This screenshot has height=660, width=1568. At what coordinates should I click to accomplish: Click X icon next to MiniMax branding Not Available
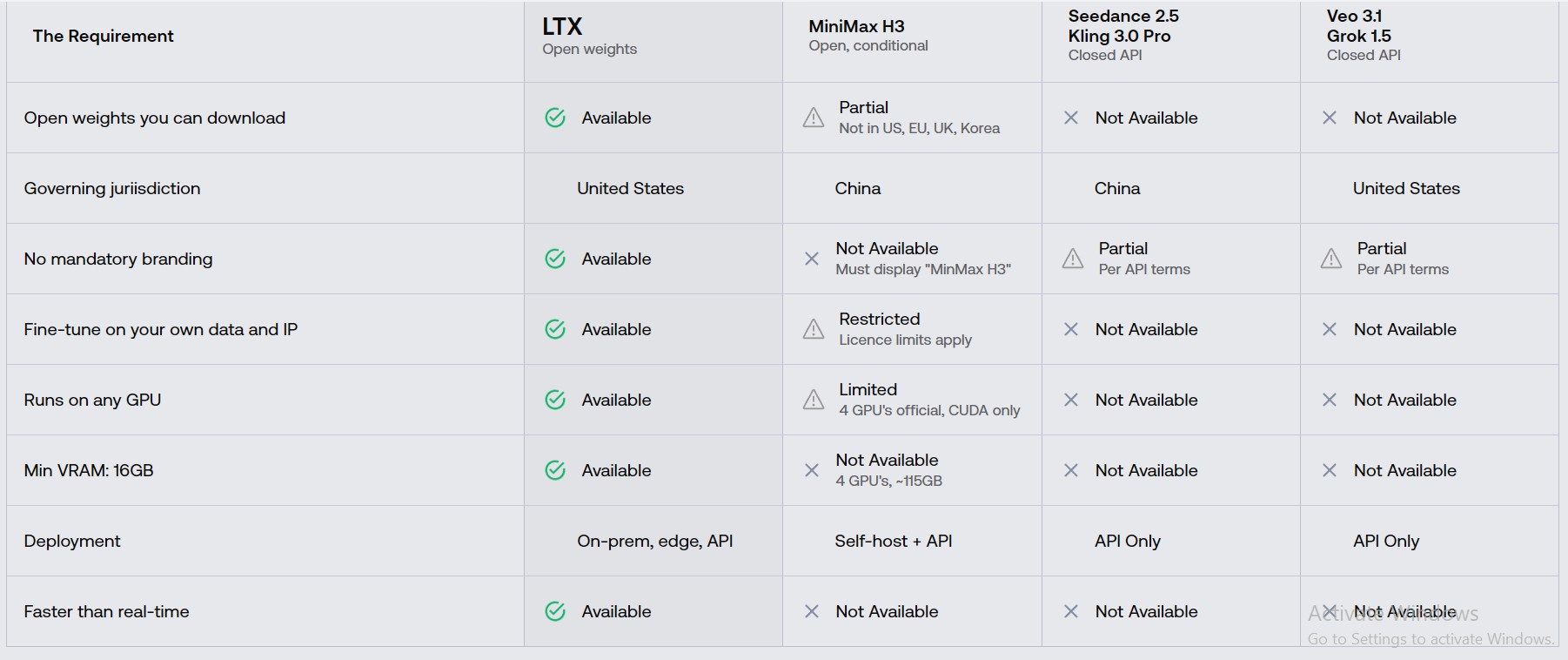pos(812,259)
